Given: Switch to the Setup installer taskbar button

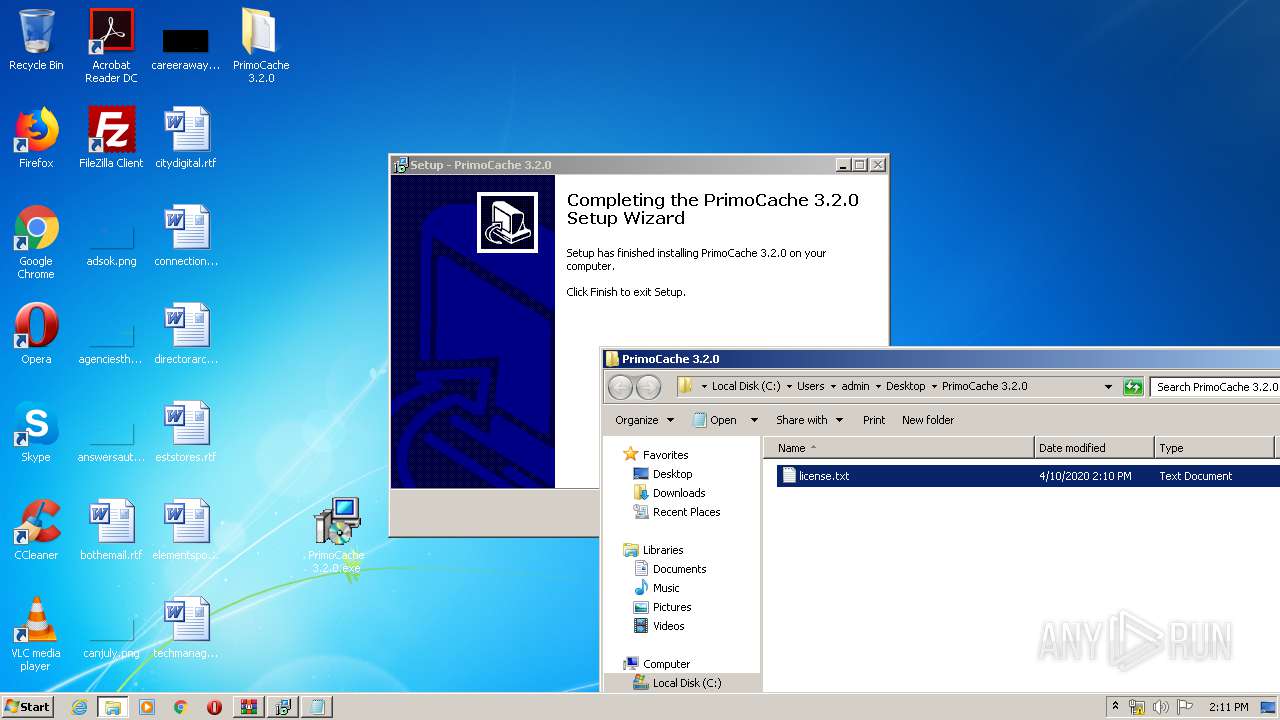Looking at the screenshot, I should pyautogui.click(x=283, y=707).
